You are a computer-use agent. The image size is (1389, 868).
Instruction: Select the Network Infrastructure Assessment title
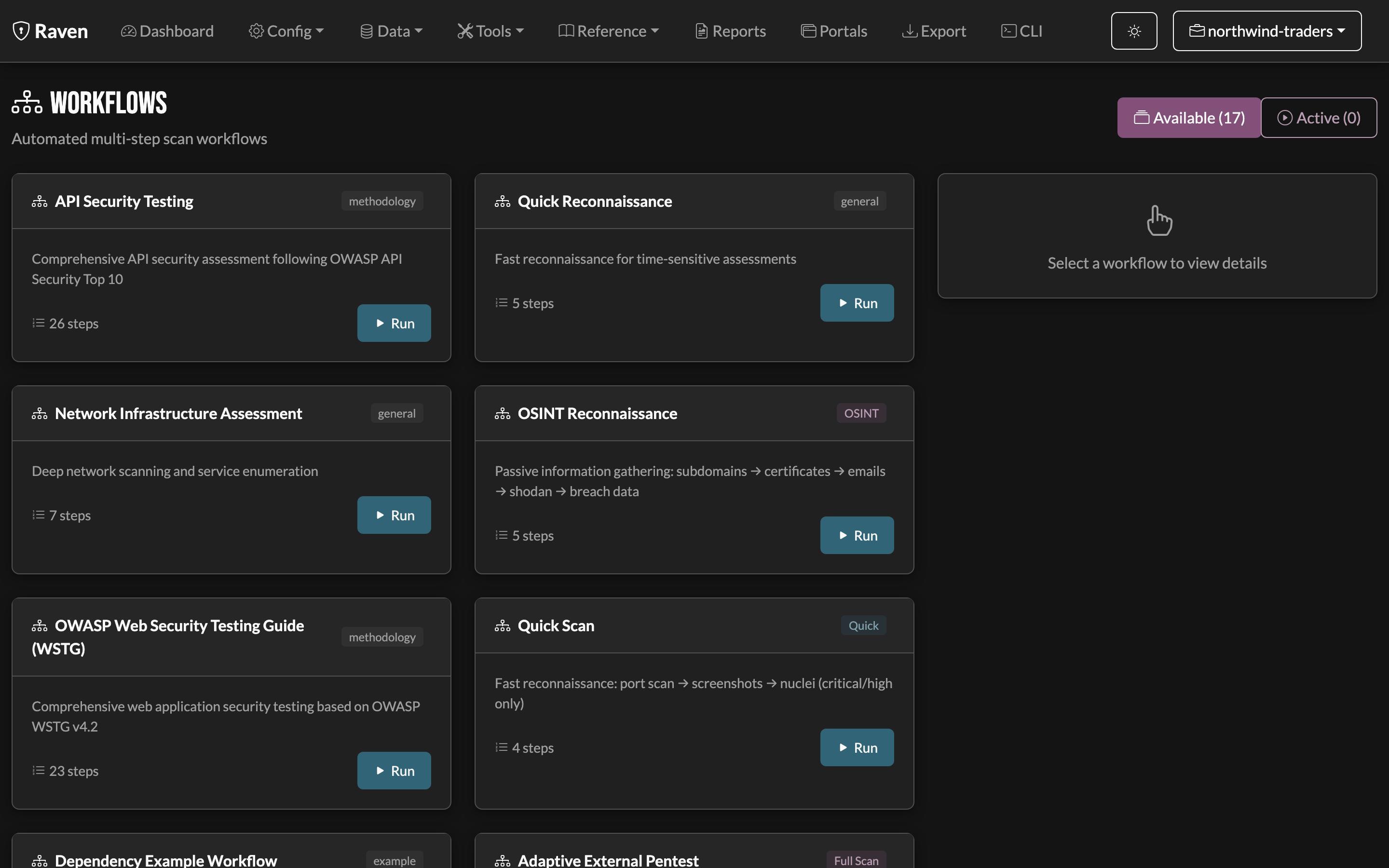point(178,413)
